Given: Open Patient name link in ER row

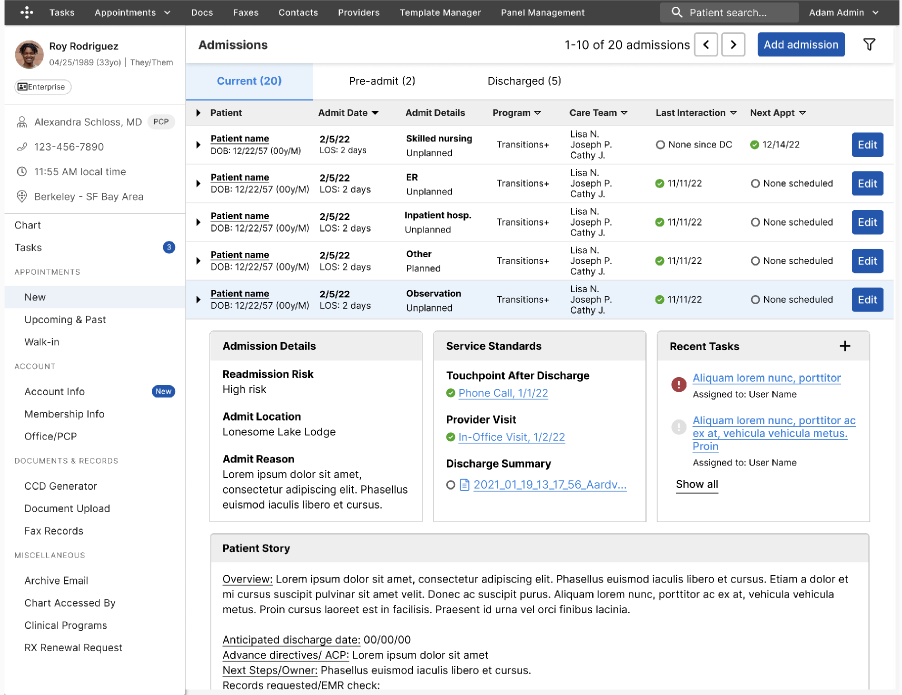Looking at the screenshot, I should pyautogui.click(x=239, y=177).
